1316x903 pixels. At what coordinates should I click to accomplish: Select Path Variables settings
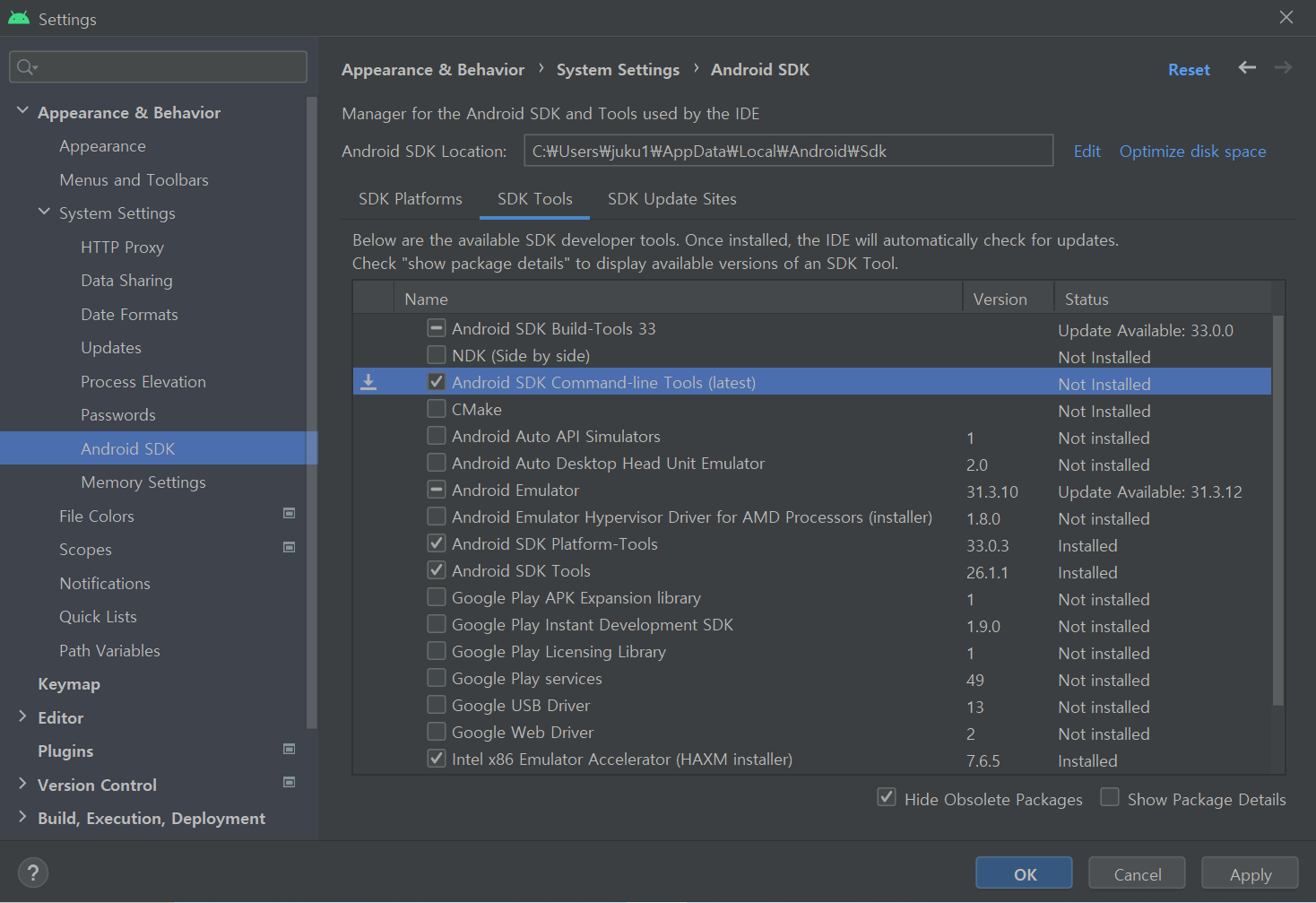pos(109,650)
